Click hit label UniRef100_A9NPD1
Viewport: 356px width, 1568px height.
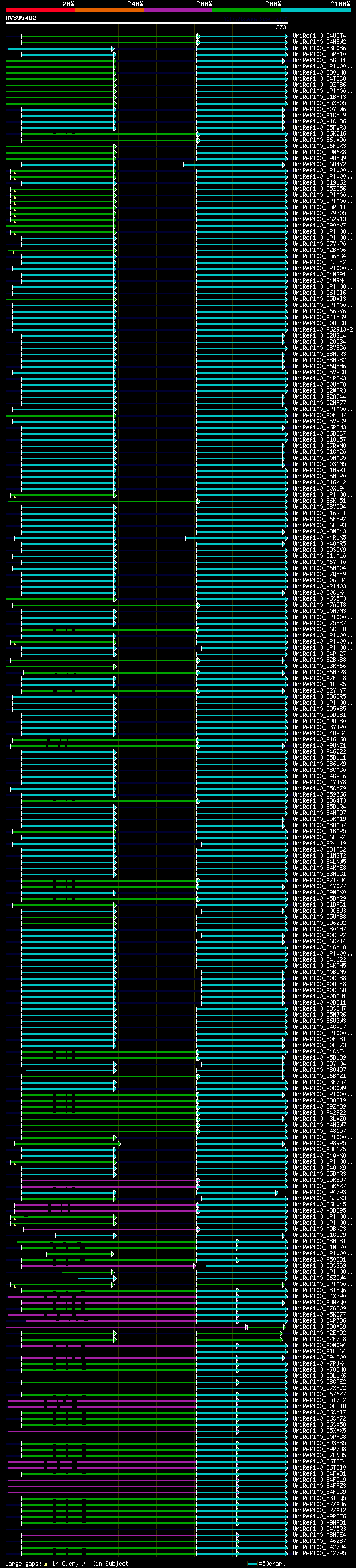point(319,1522)
